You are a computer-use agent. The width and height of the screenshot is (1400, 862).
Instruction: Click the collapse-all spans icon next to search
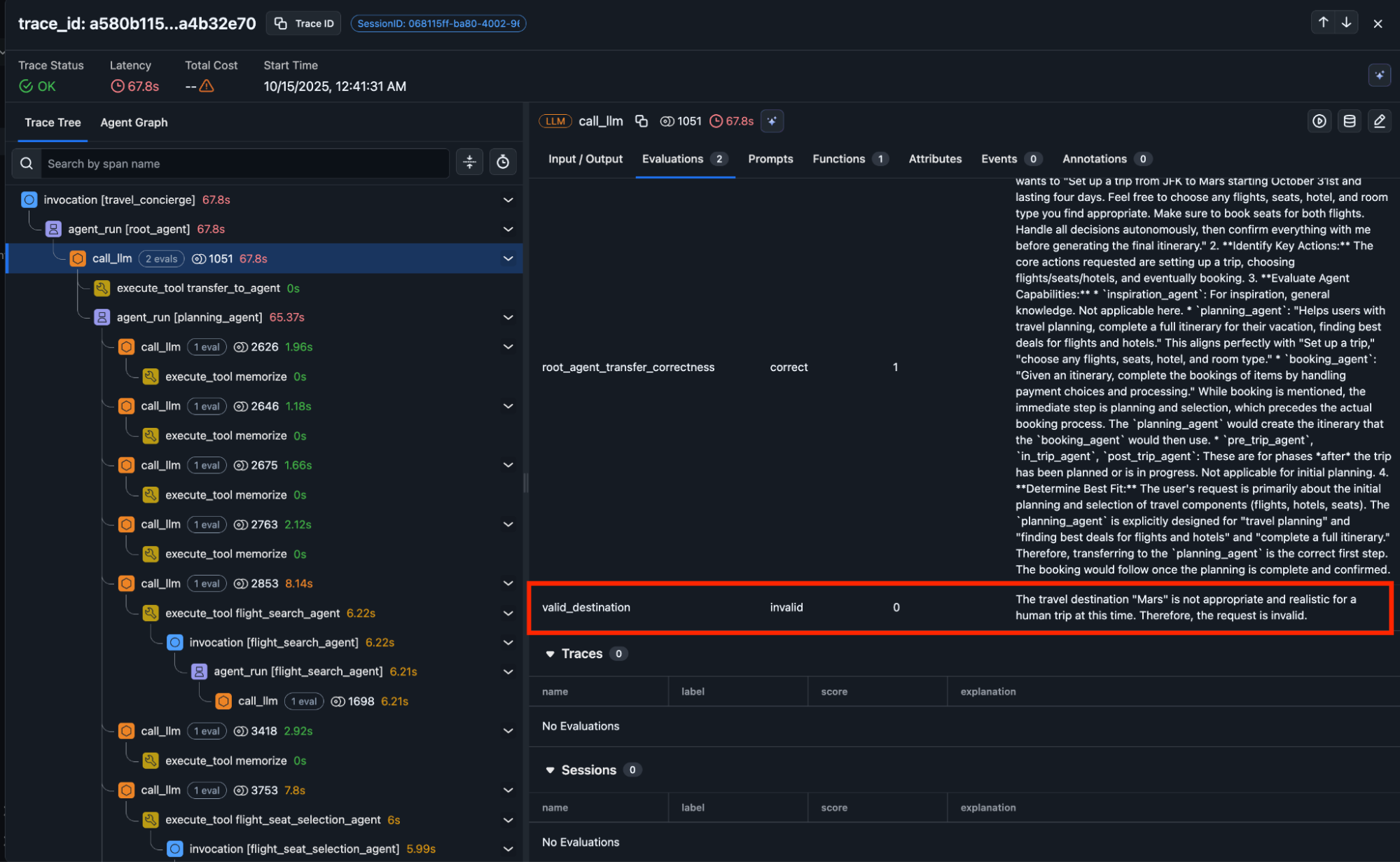tap(469, 162)
